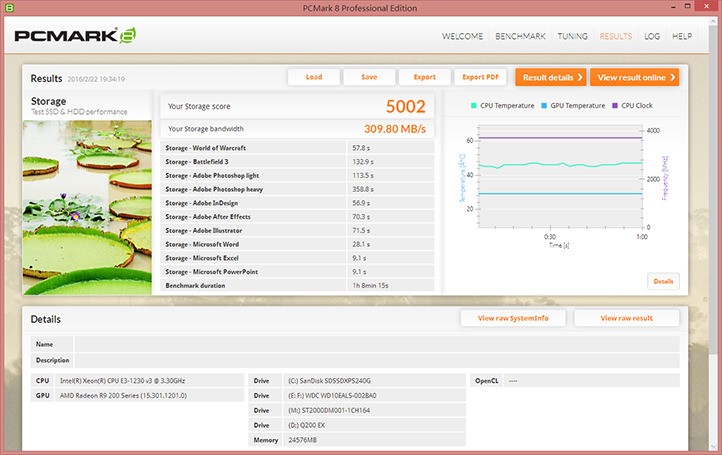The height and width of the screenshot is (455, 722).
Task: Click the Load button
Action: (x=313, y=77)
